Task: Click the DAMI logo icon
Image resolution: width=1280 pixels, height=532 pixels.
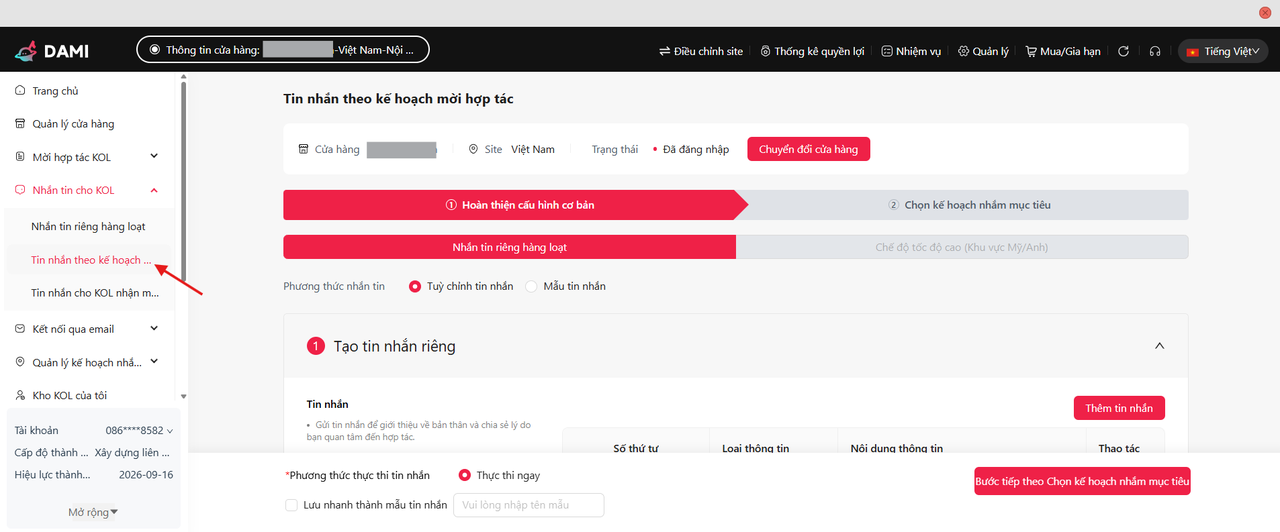Action: pyautogui.click(x=26, y=50)
